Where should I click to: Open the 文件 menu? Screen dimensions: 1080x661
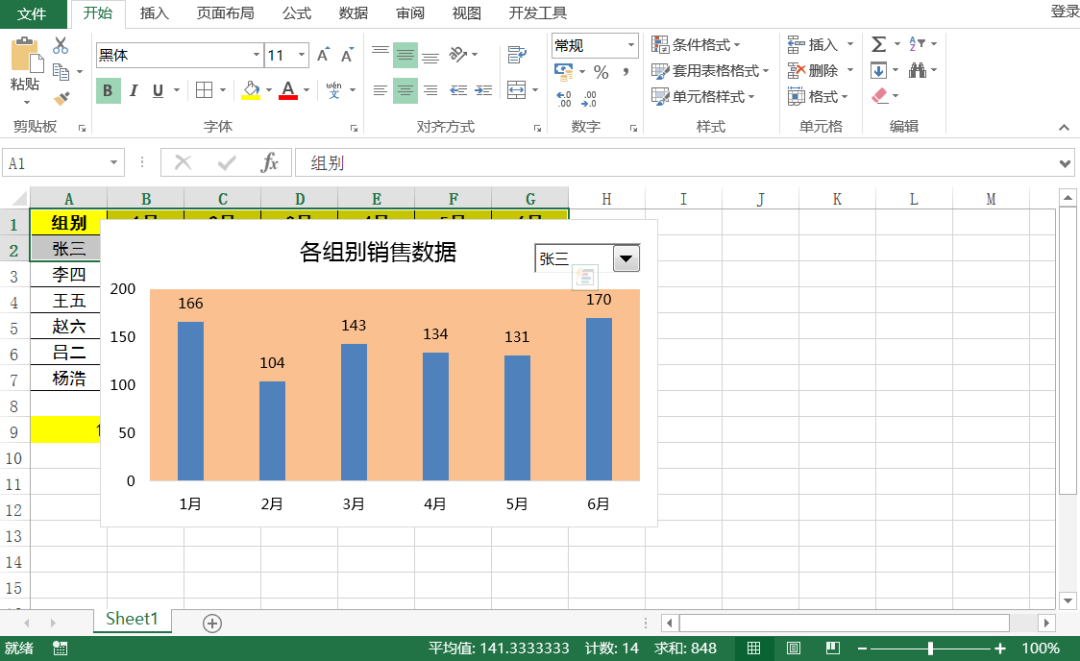[x=32, y=14]
